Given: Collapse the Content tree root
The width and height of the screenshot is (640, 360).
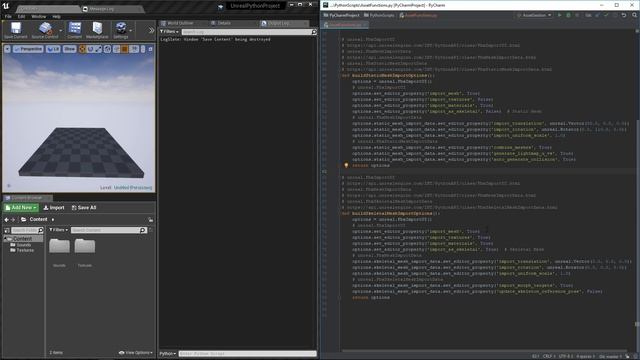Looking at the screenshot, I should pyautogui.click(x=5, y=239).
